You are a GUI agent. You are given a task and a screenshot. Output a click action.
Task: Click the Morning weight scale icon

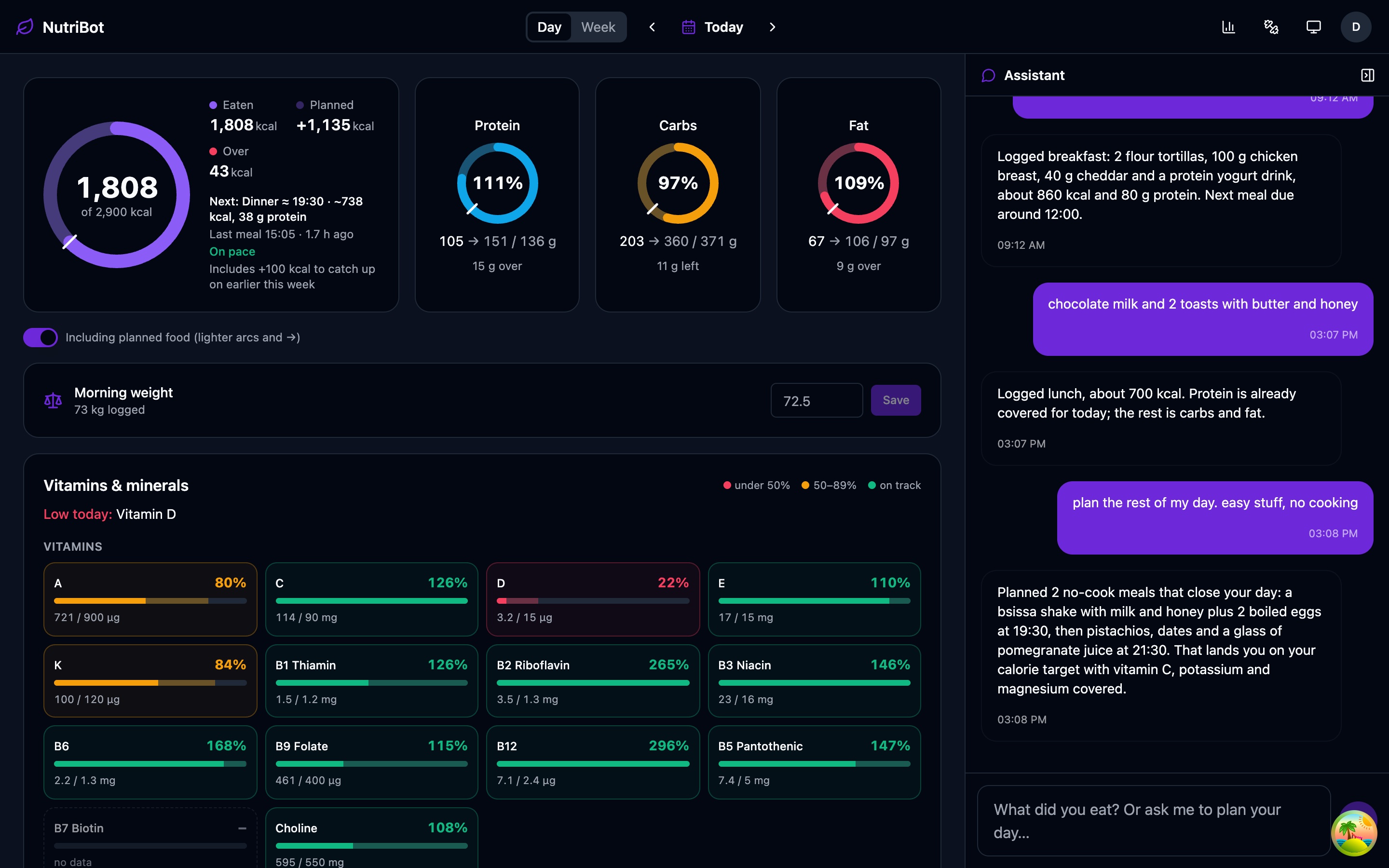point(53,400)
